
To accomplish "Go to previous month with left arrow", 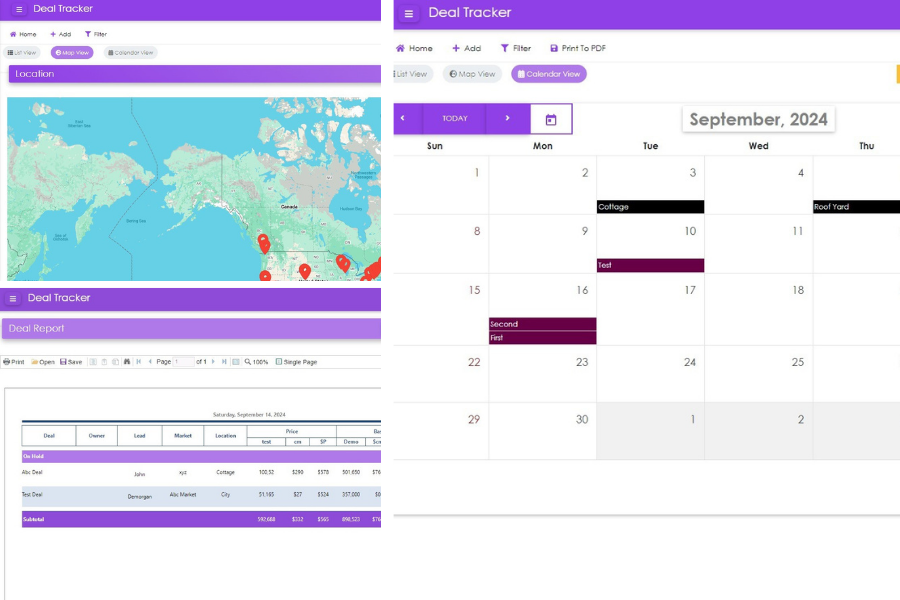I will tap(403, 118).
